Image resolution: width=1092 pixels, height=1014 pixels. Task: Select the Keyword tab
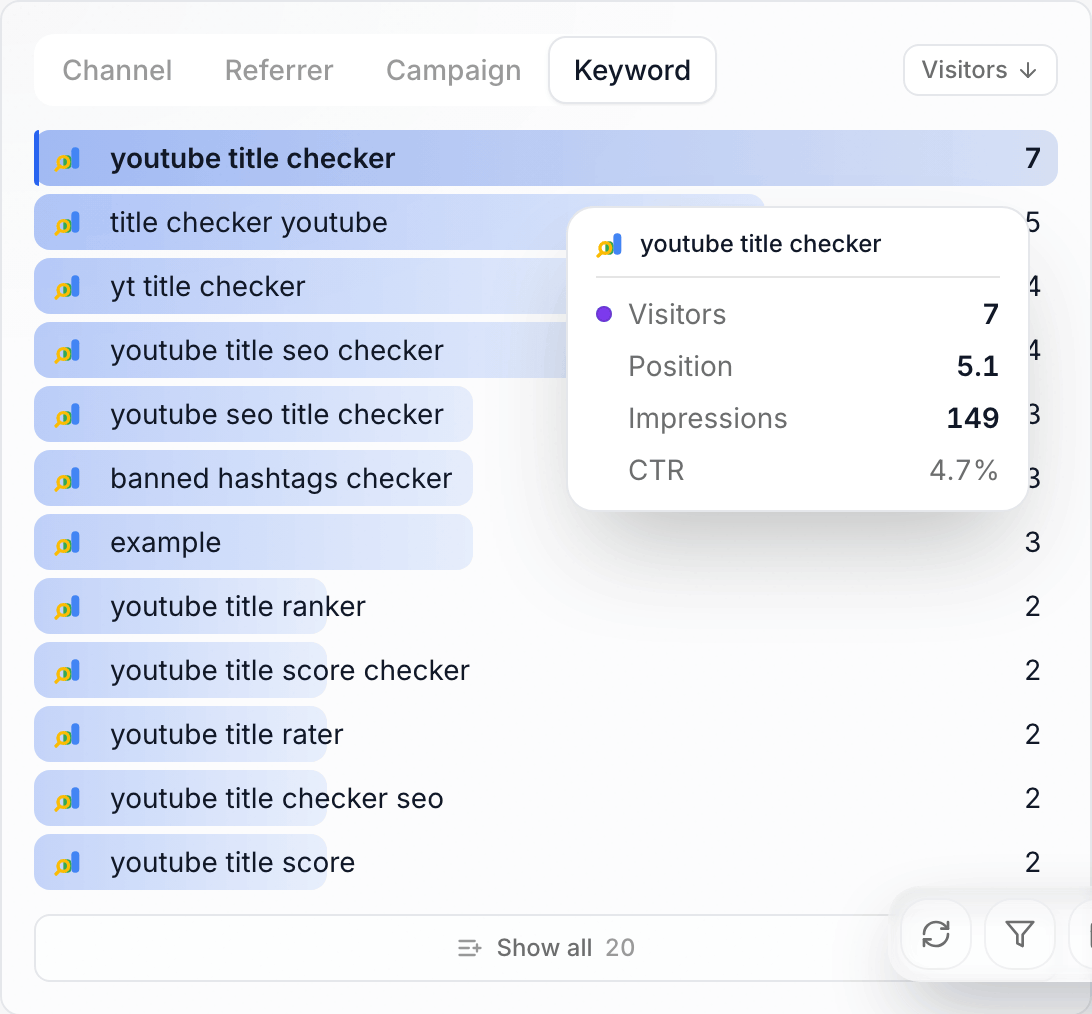click(632, 70)
